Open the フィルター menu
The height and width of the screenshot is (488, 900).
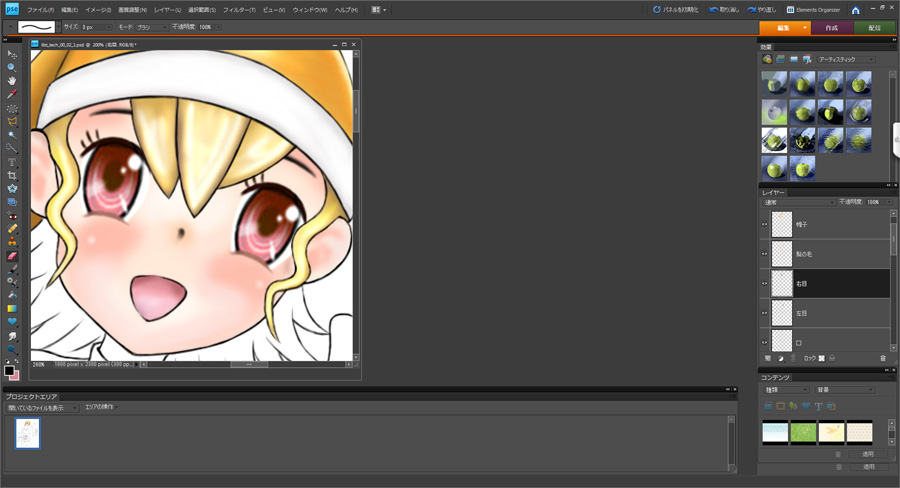point(238,10)
